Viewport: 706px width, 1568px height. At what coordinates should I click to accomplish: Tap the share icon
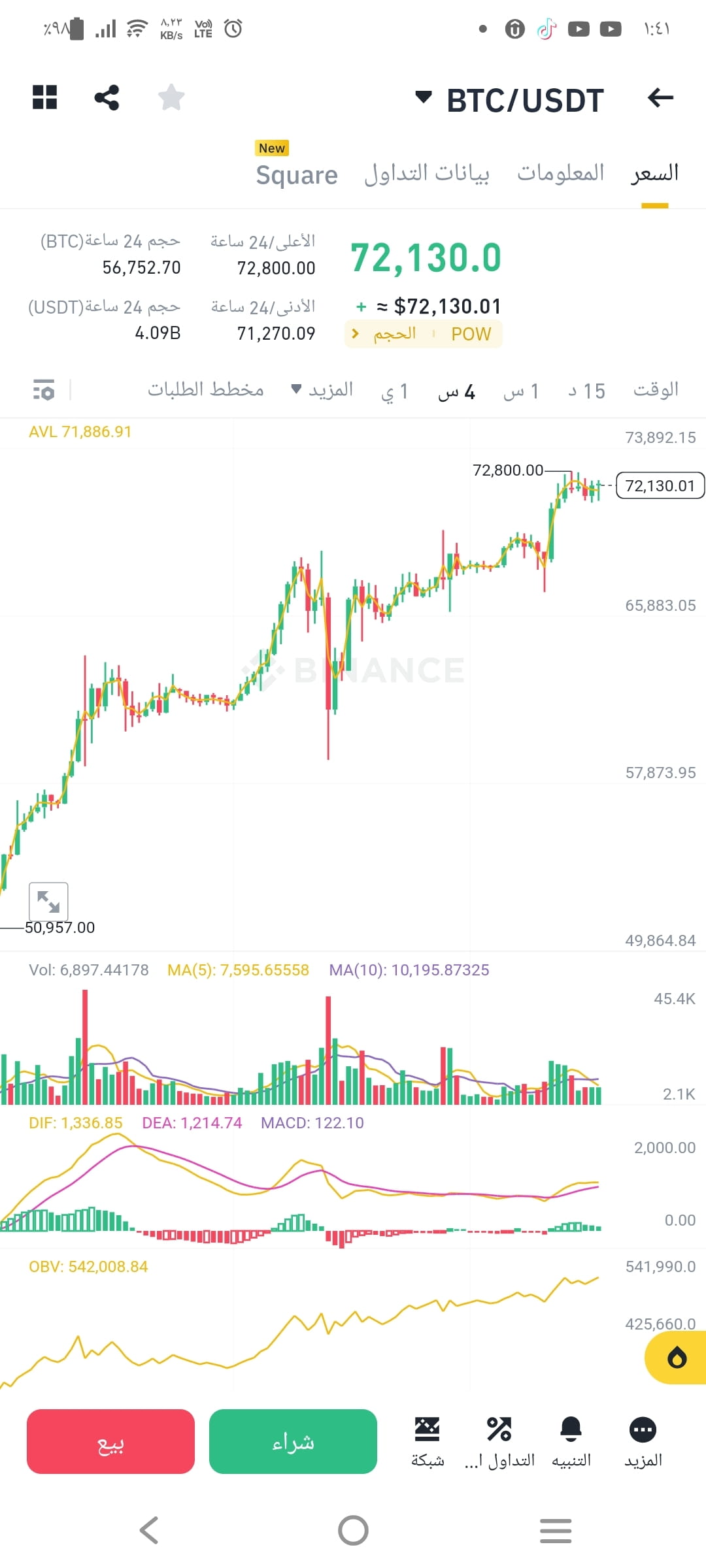pyautogui.click(x=107, y=97)
